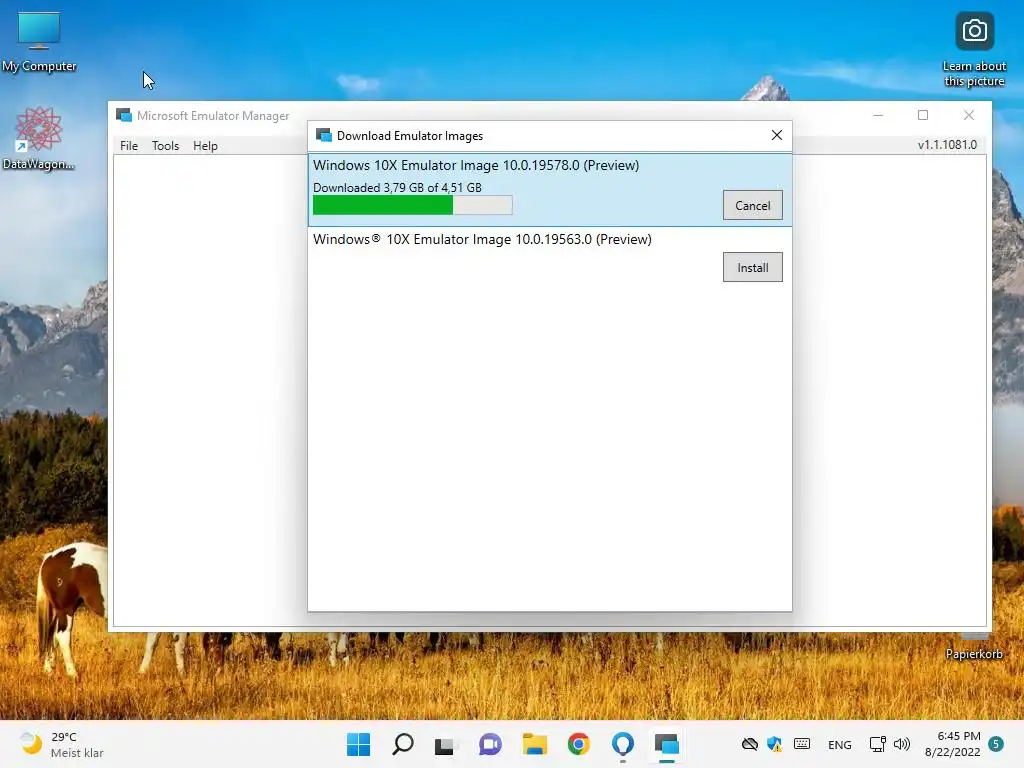This screenshot has height=768, width=1024.
Task: Switch ENG input language indicator
Action: 839,744
